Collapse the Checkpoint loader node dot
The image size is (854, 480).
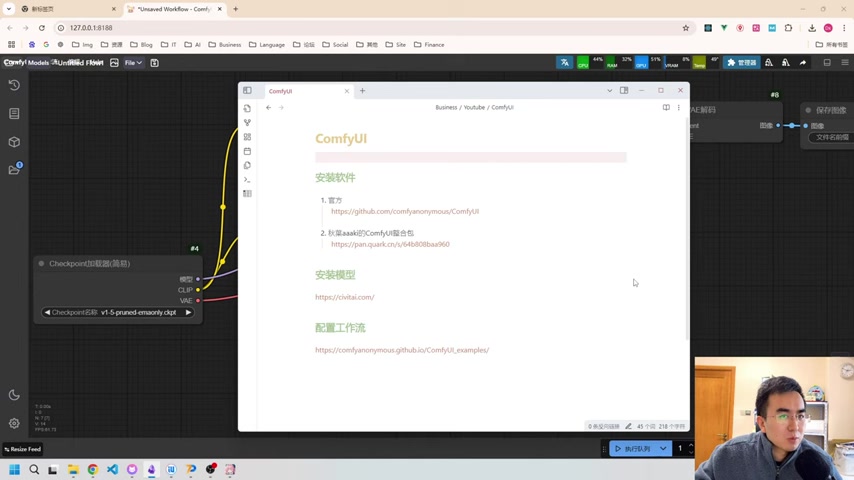click(41, 264)
